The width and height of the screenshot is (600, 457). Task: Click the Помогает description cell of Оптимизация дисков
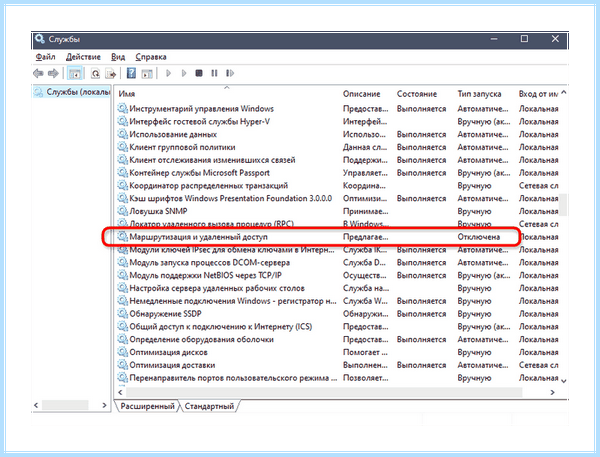coord(365,352)
